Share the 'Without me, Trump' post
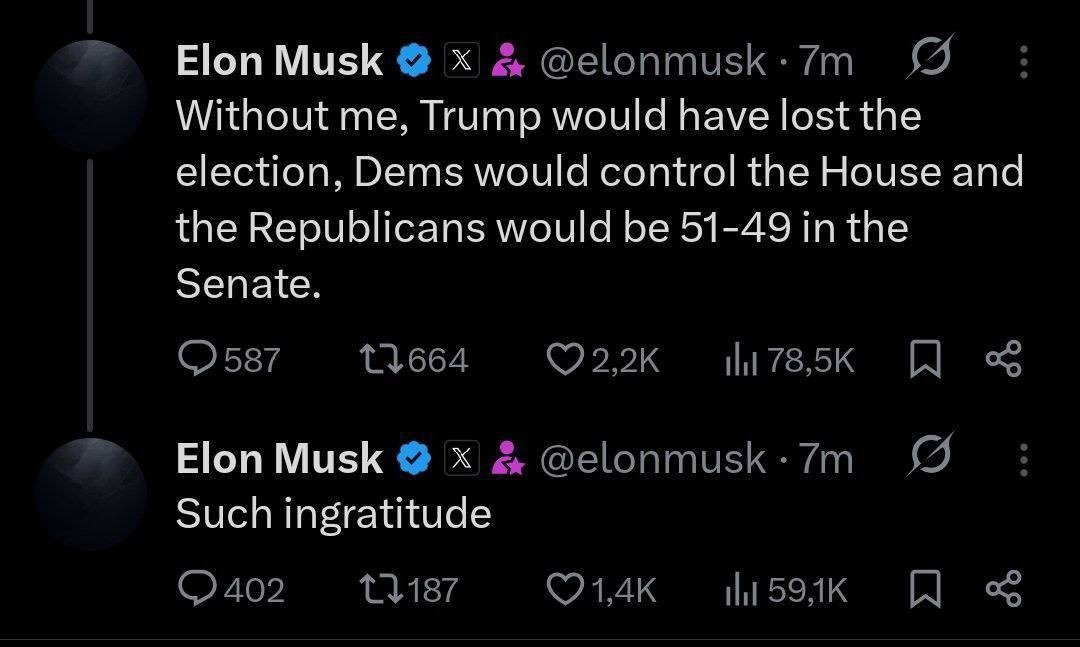This screenshot has height=647, width=1080. pyautogui.click(x=1003, y=359)
